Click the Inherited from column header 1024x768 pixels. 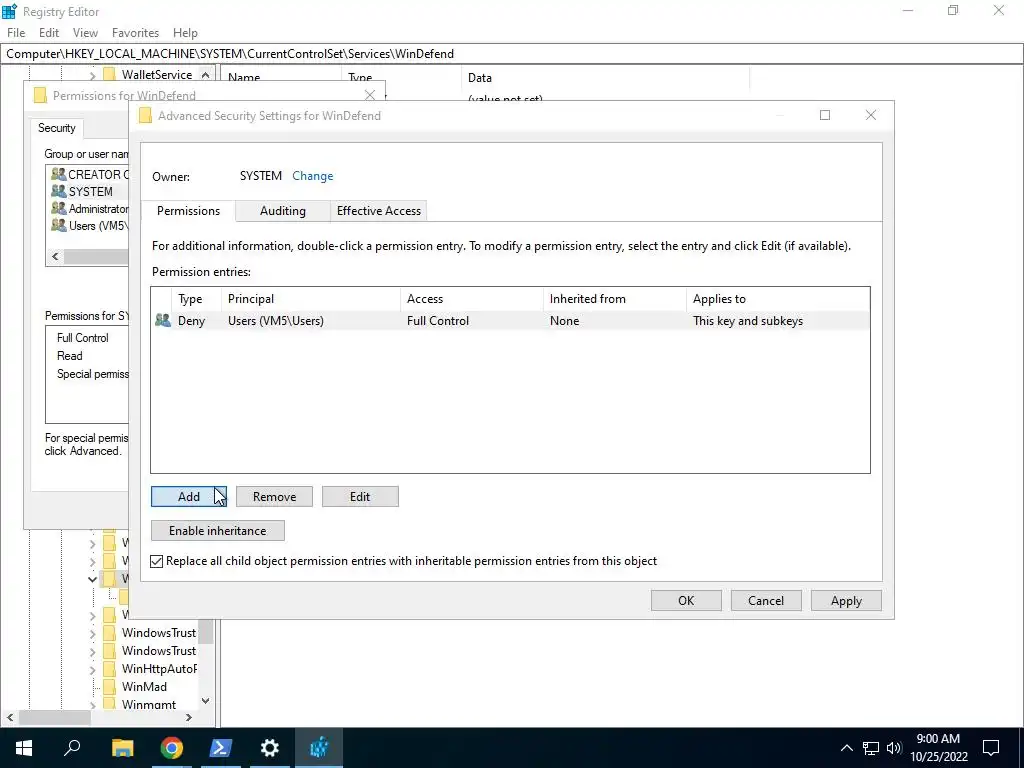[x=615, y=298]
